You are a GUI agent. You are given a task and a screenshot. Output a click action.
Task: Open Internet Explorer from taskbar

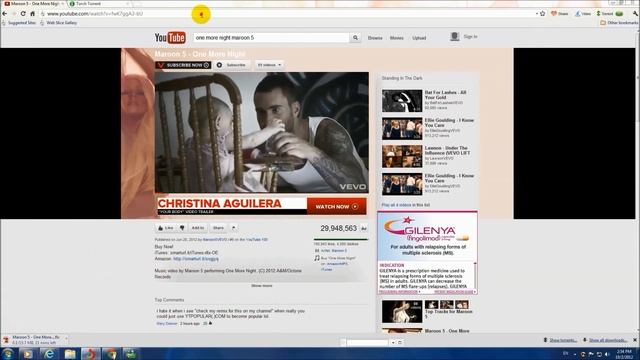pyautogui.click(x=49, y=354)
